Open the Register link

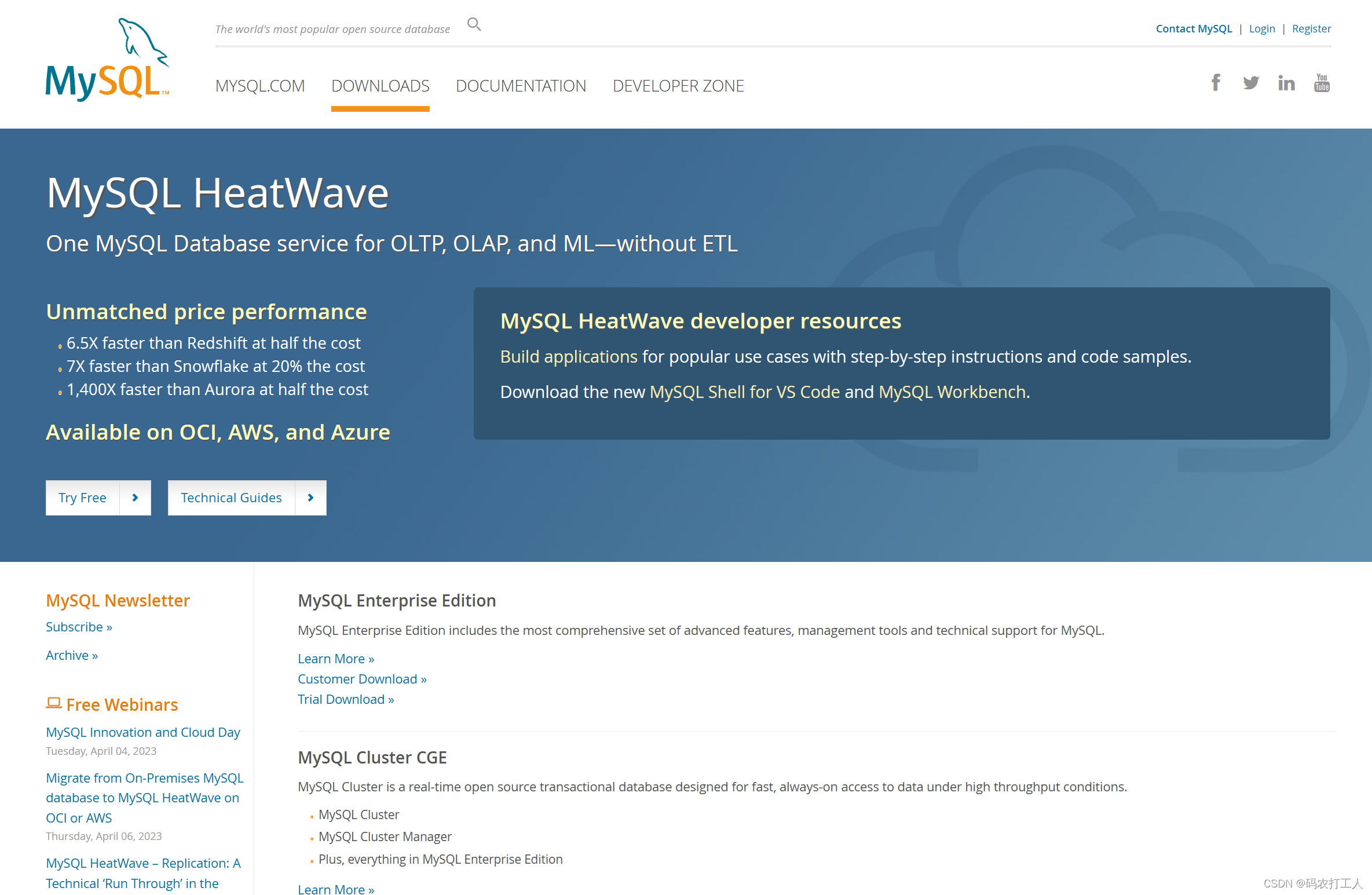[x=1311, y=28]
